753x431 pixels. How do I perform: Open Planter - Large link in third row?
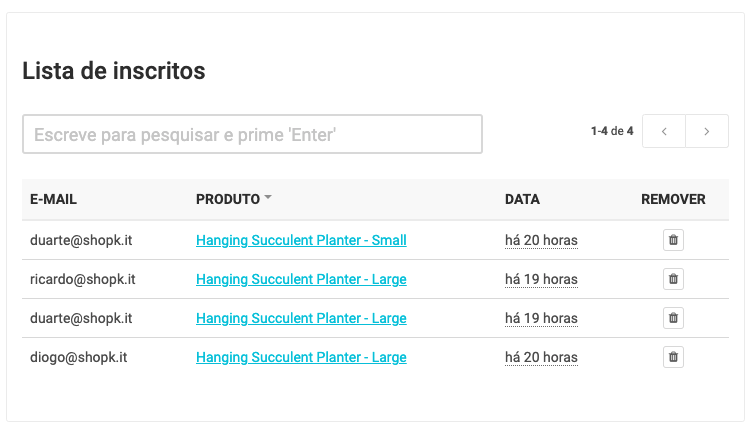[301, 318]
